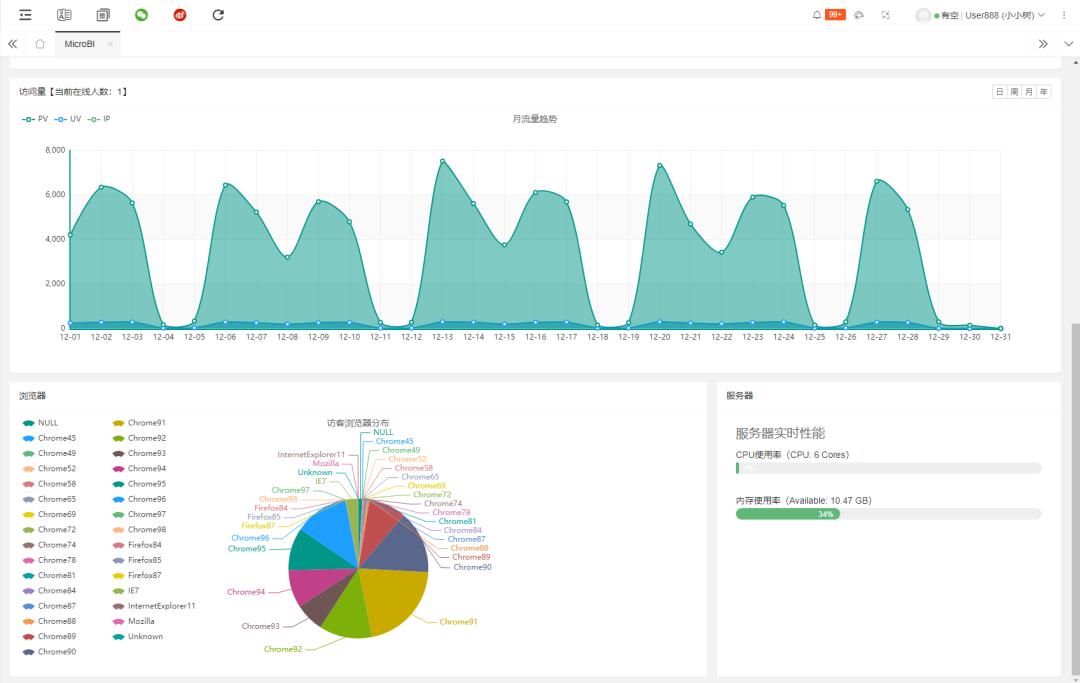Open the vertical three-dot more menu
Image resolution: width=1080 pixels, height=683 pixels.
1064,15
